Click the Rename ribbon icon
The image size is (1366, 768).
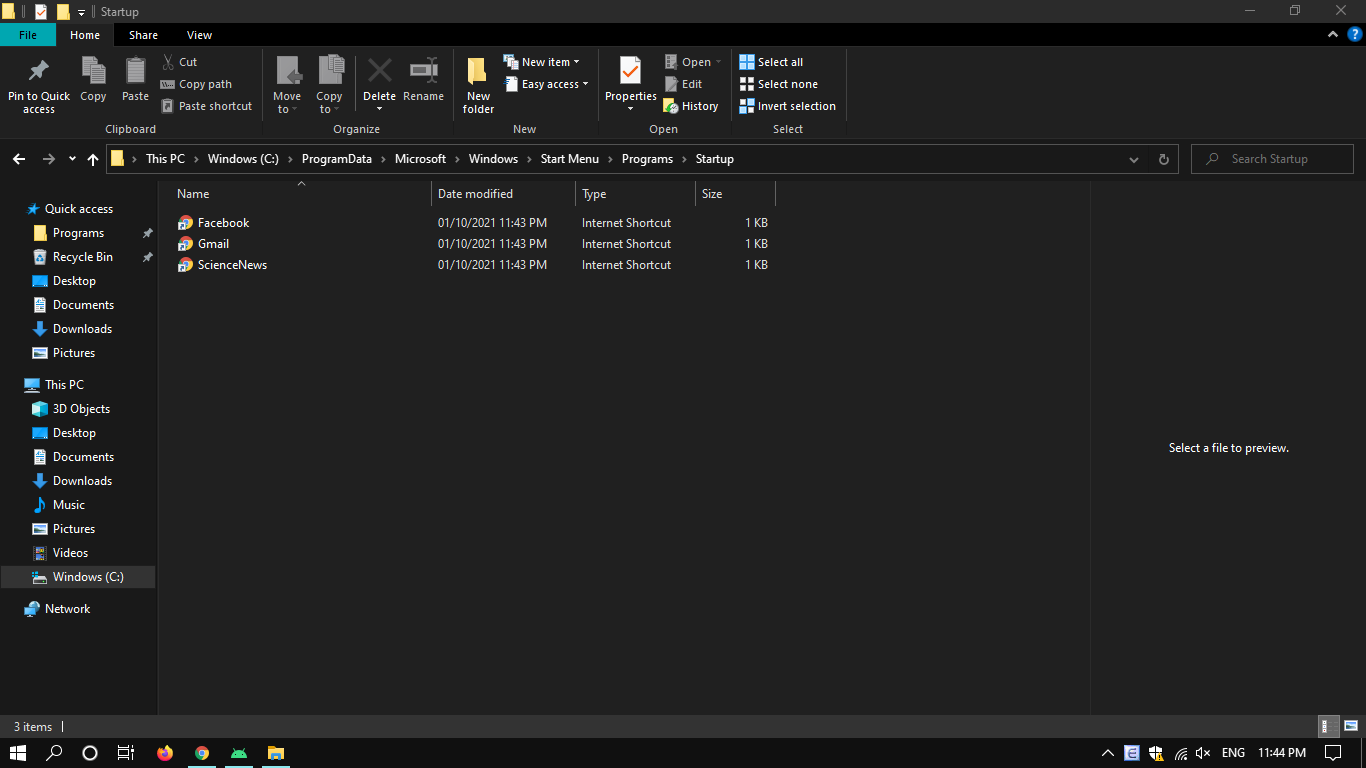[x=424, y=70]
